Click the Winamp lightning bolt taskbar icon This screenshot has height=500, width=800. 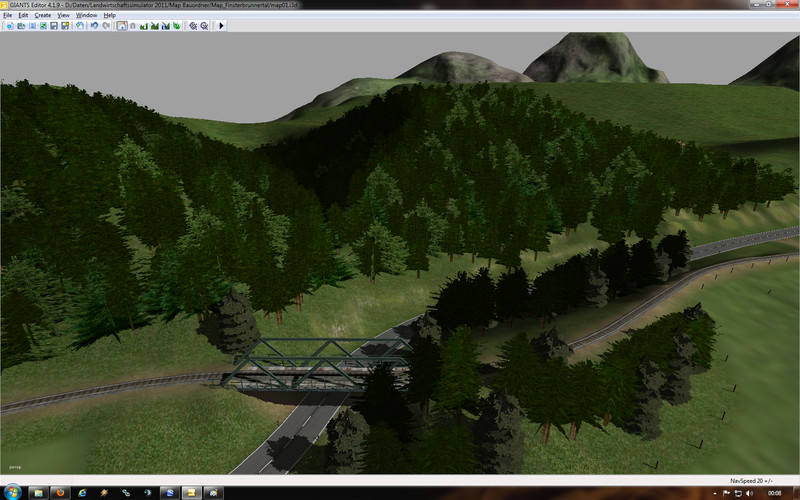[x=104, y=493]
